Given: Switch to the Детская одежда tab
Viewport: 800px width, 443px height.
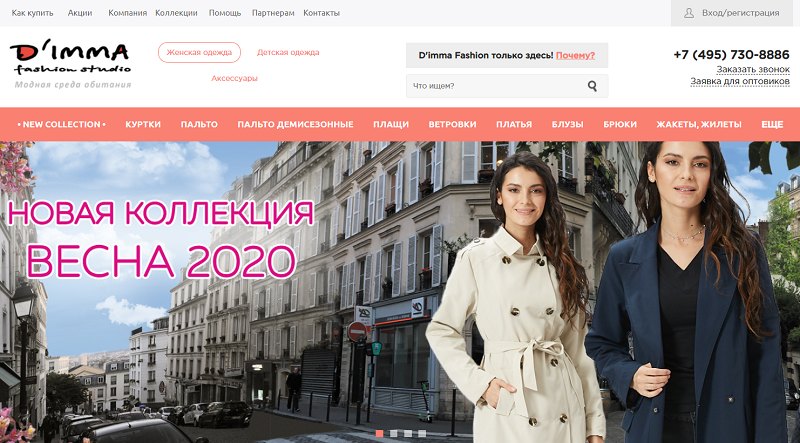Looking at the screenshot, I should coord(288,52).
